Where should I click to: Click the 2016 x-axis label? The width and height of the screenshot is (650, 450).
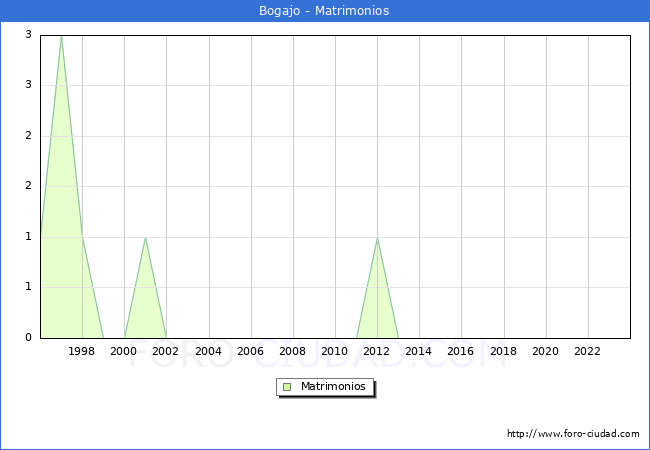[x=461, y=351]
